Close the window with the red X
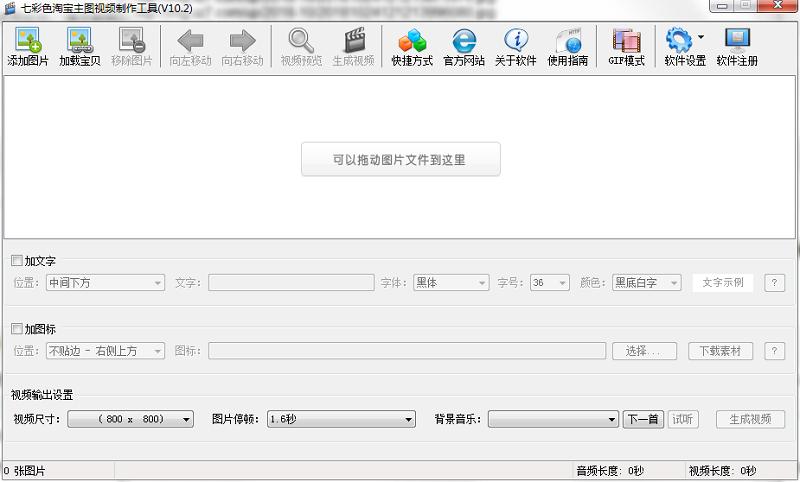Image resolution: width=800 pixels, height=482 pixels. click(x=778, y=6)
